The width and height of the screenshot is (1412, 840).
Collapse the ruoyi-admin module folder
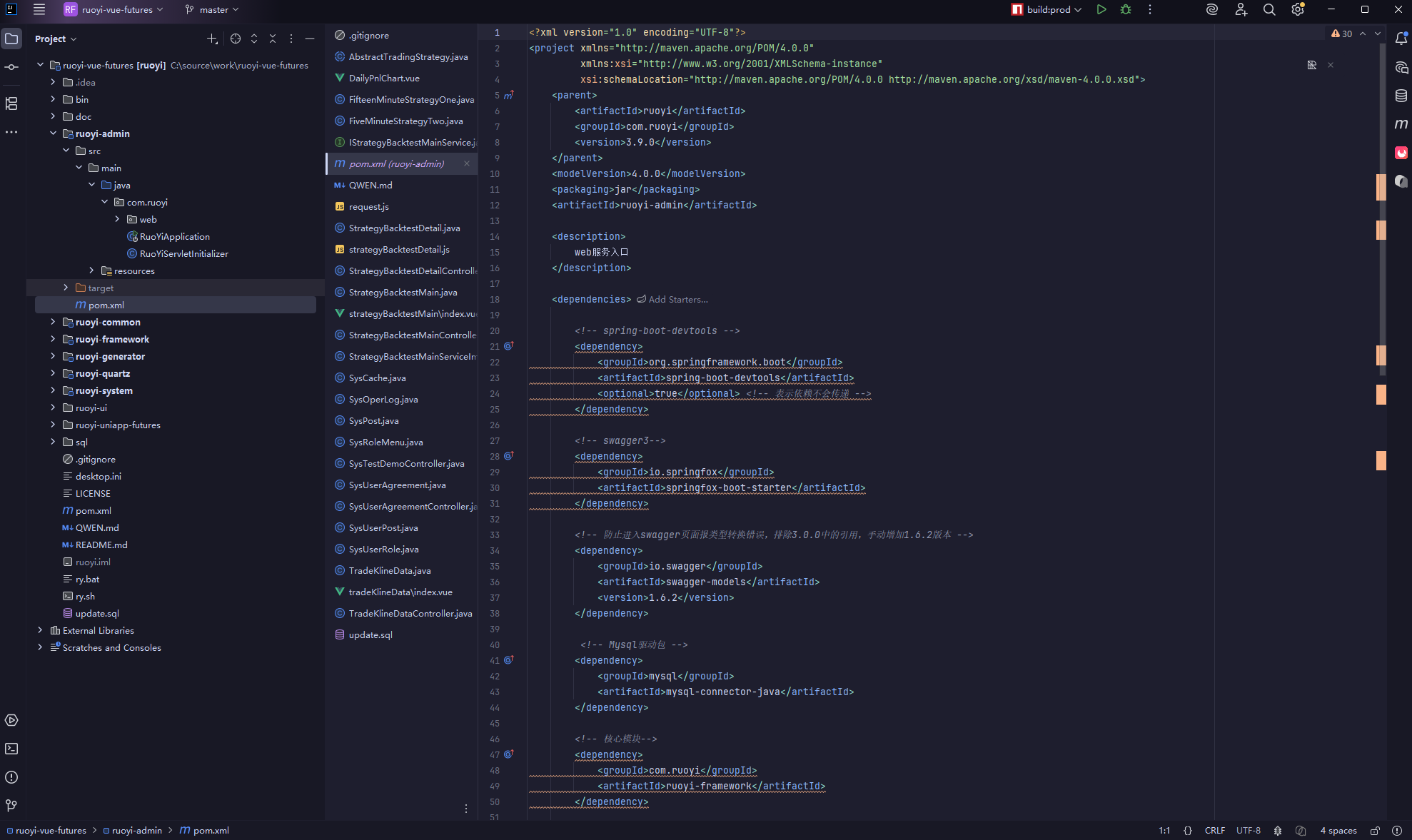53,133
